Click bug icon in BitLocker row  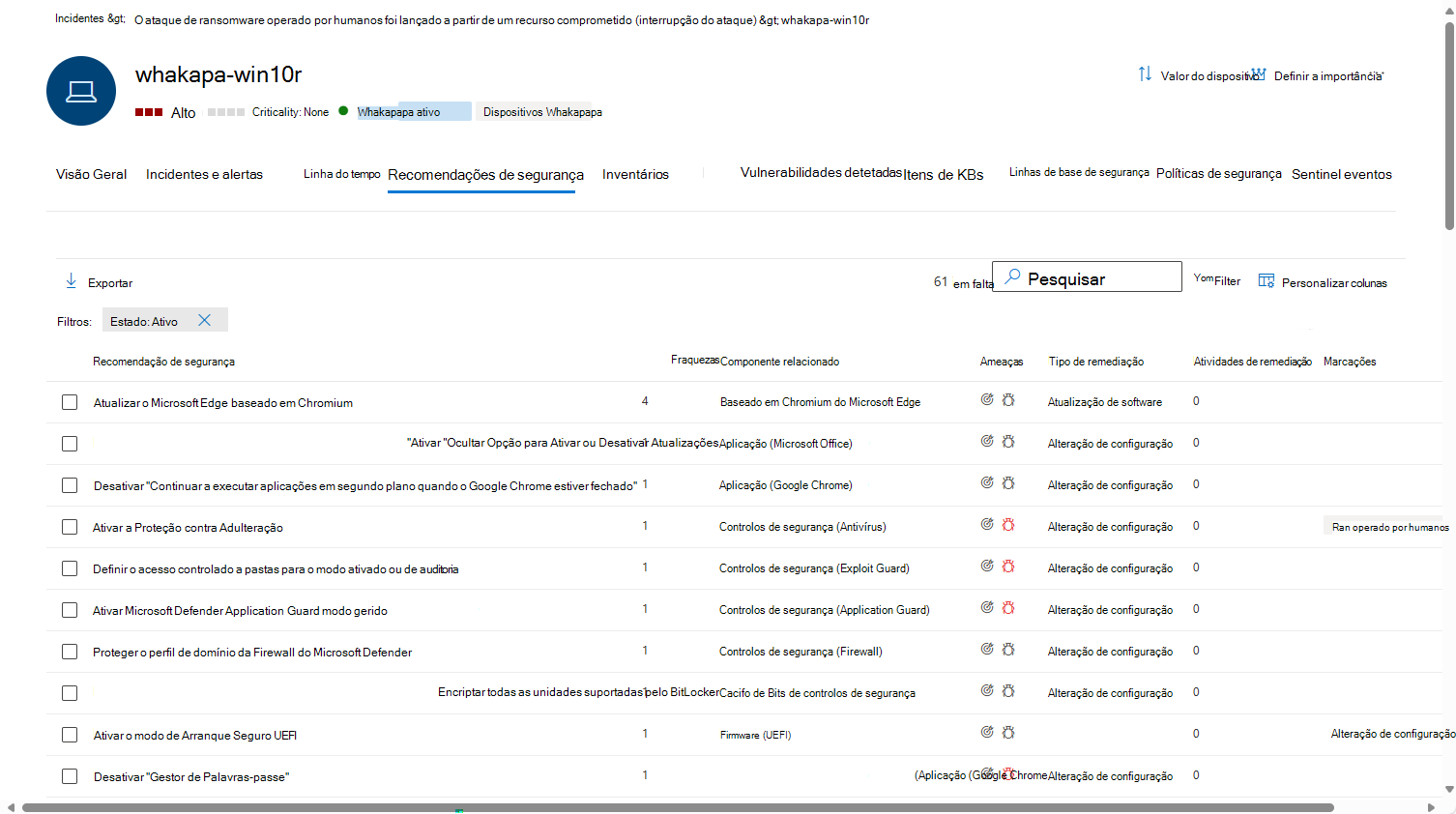pos(1008,690)
